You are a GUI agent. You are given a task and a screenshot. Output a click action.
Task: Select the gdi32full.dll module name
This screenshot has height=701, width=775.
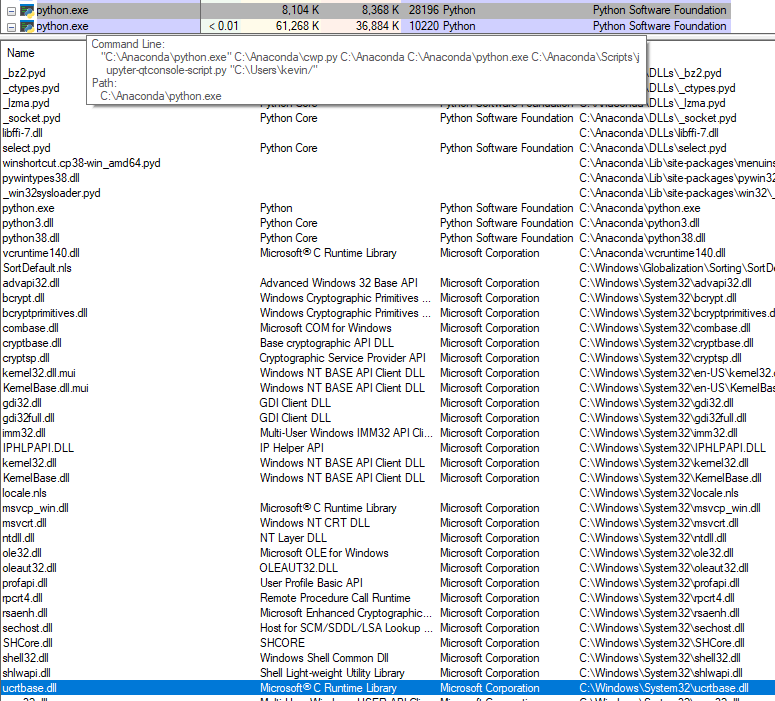pos(29,418)
